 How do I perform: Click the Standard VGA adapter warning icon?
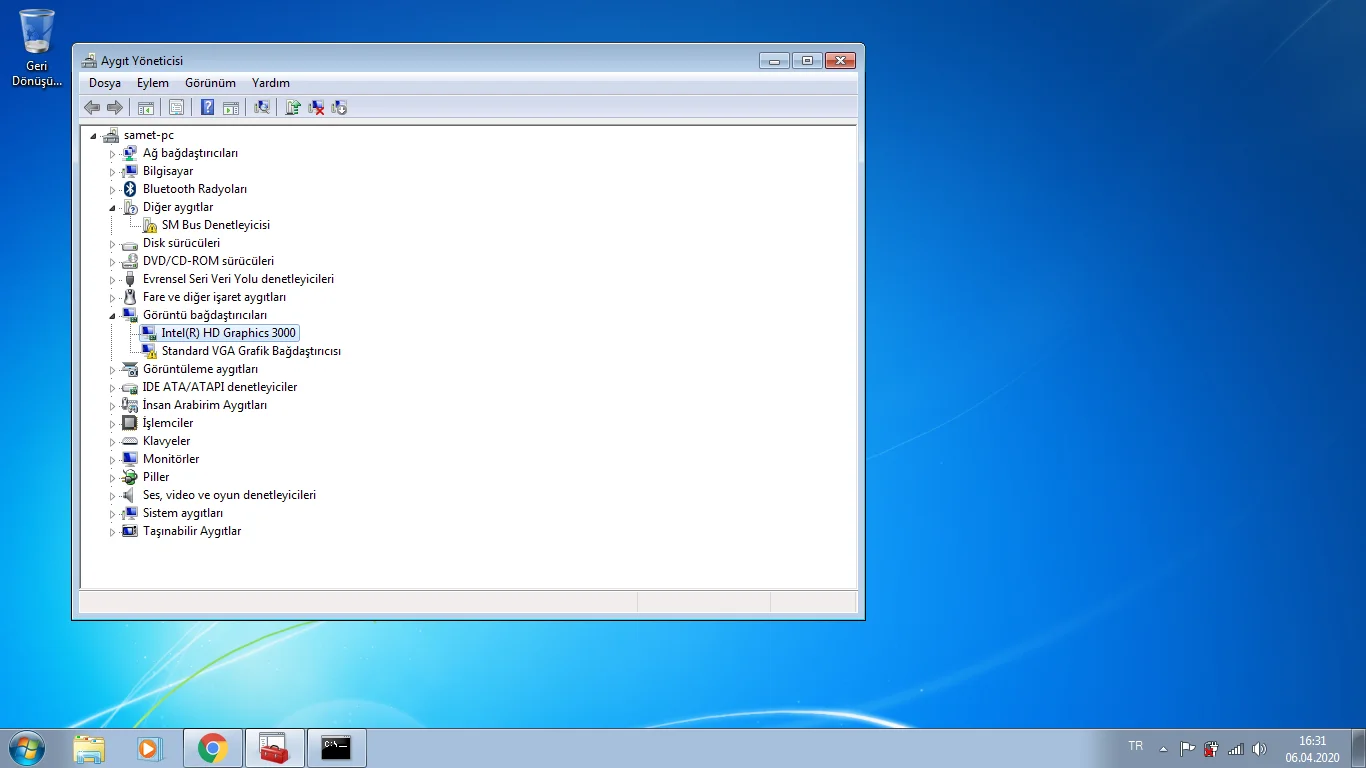click(149, 351)
